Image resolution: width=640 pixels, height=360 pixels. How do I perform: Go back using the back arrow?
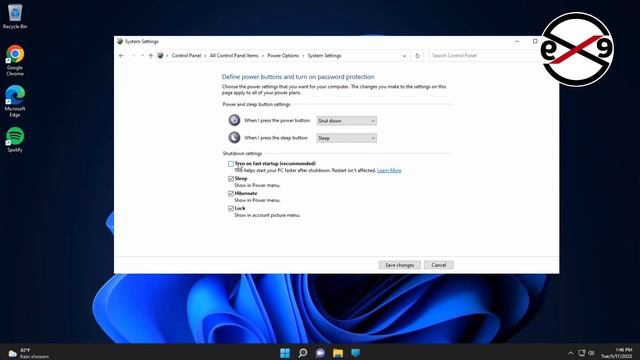click(121, 56)
